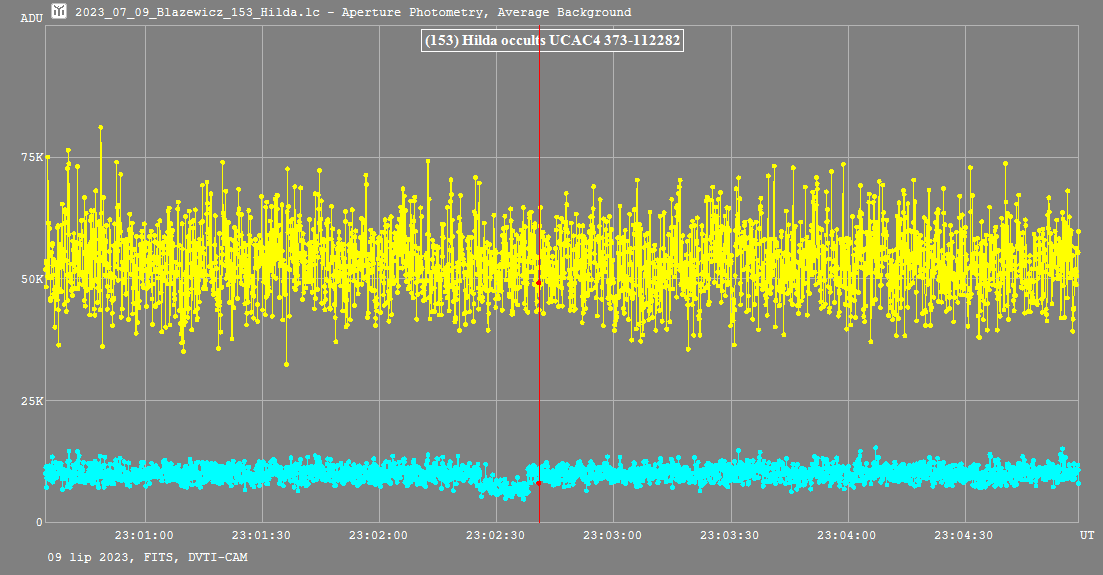Click the '23:04:00' time label

point(847,535)
